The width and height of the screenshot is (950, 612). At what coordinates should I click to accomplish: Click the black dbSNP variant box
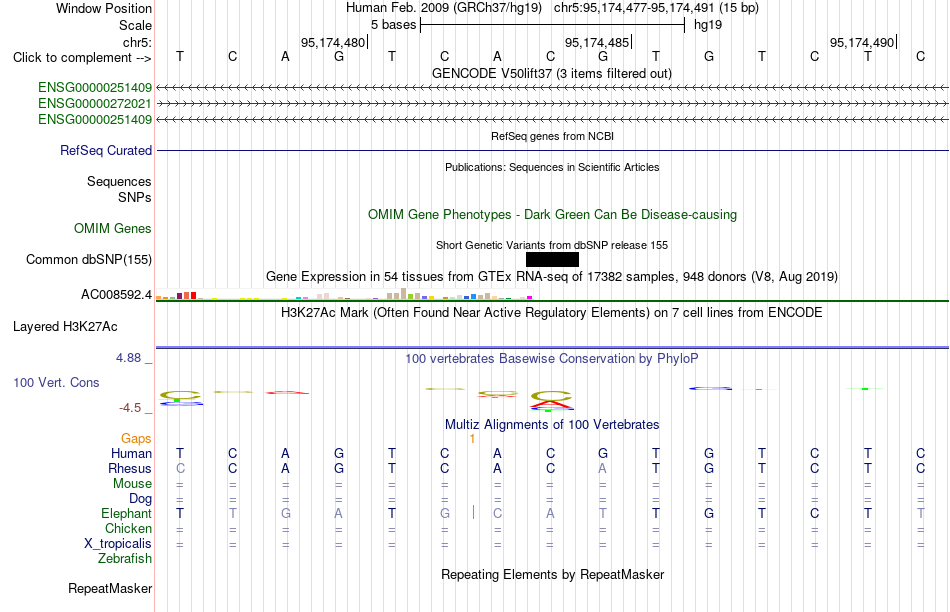(552, 259)
